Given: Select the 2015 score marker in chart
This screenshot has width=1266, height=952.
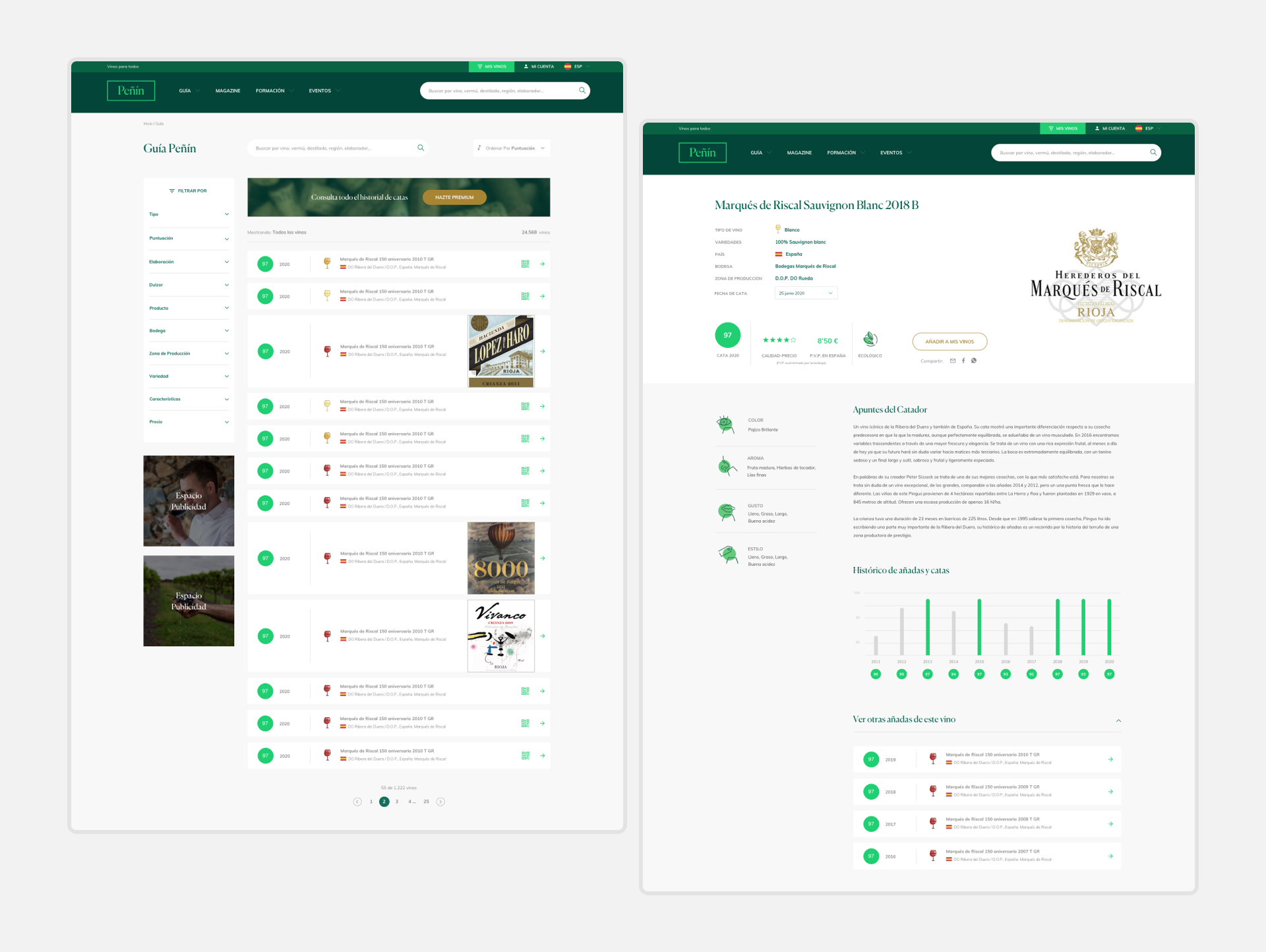Looking at the screenshot, I should [979, 674].
